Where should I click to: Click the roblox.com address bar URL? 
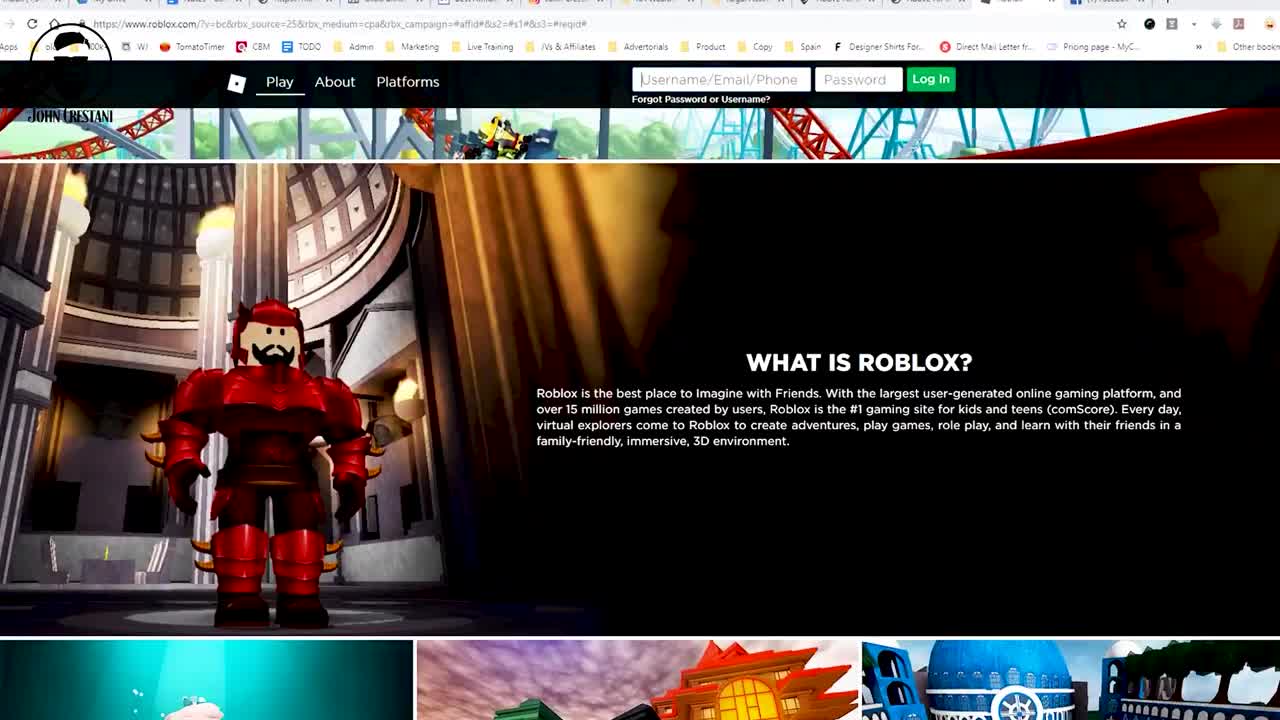(x=340, y=24)
